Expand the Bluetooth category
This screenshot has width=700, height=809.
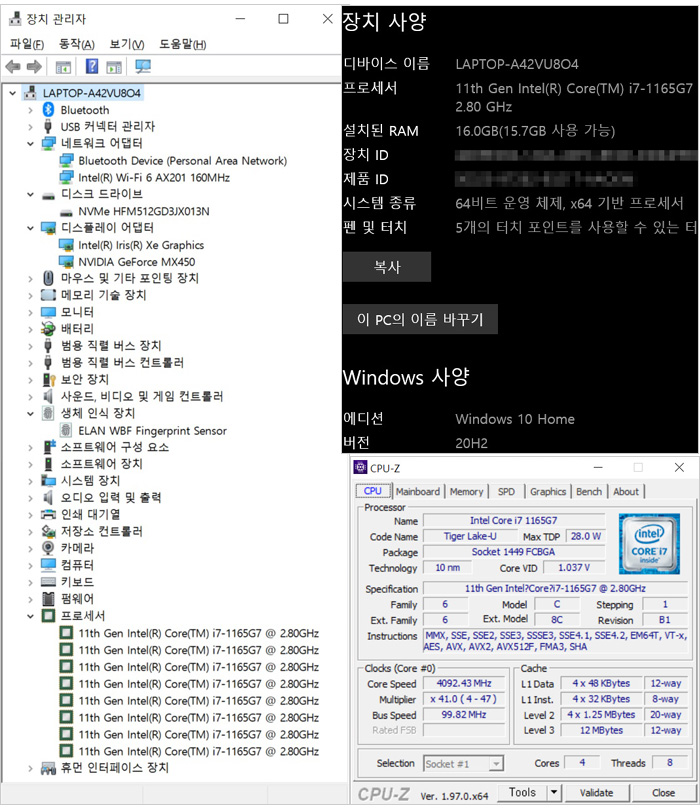pyautogui.click(x=30, y=110)
